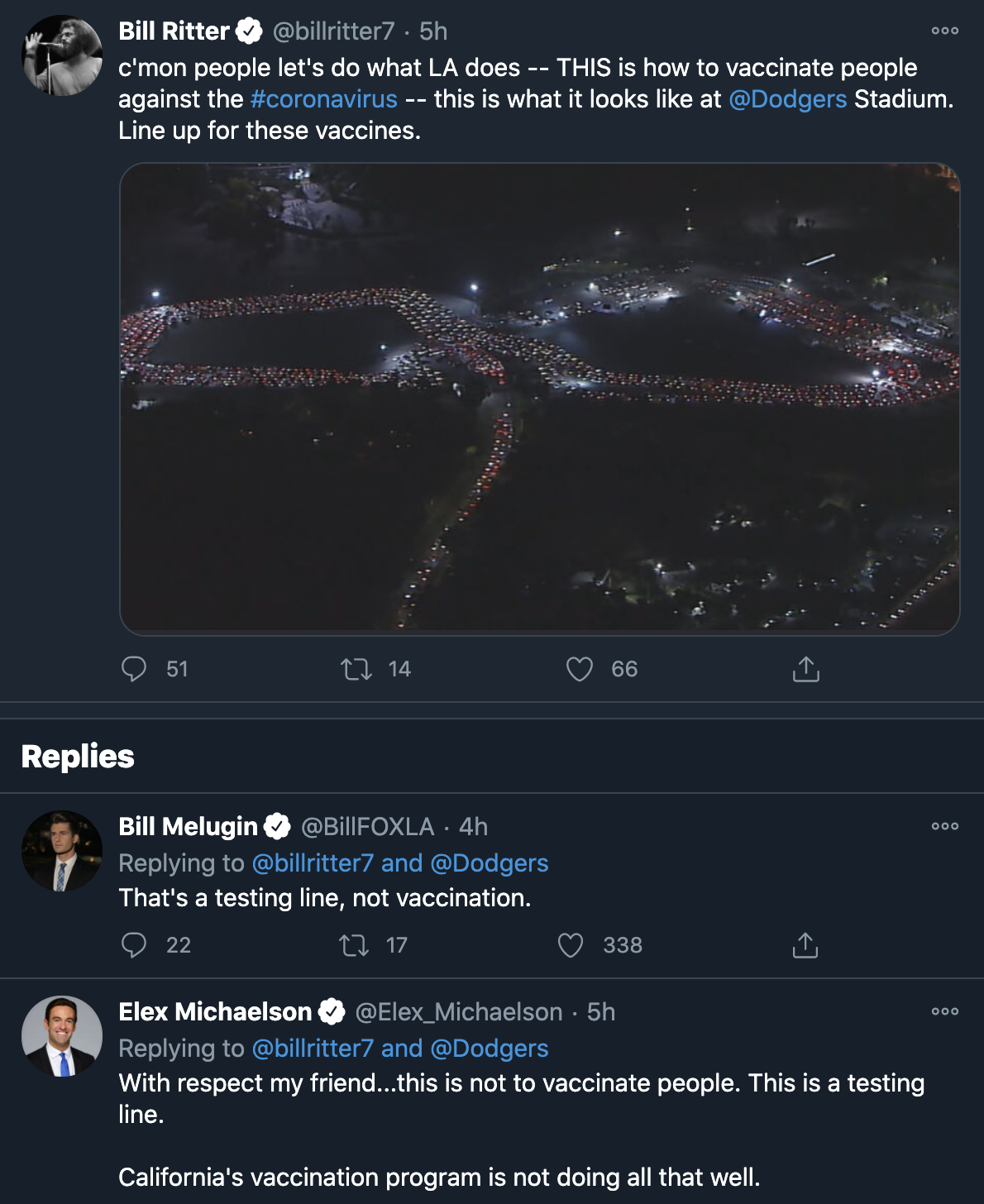Share Bill Ritter's tweet
Screen dimensions: 984x1204
point(805,669)
